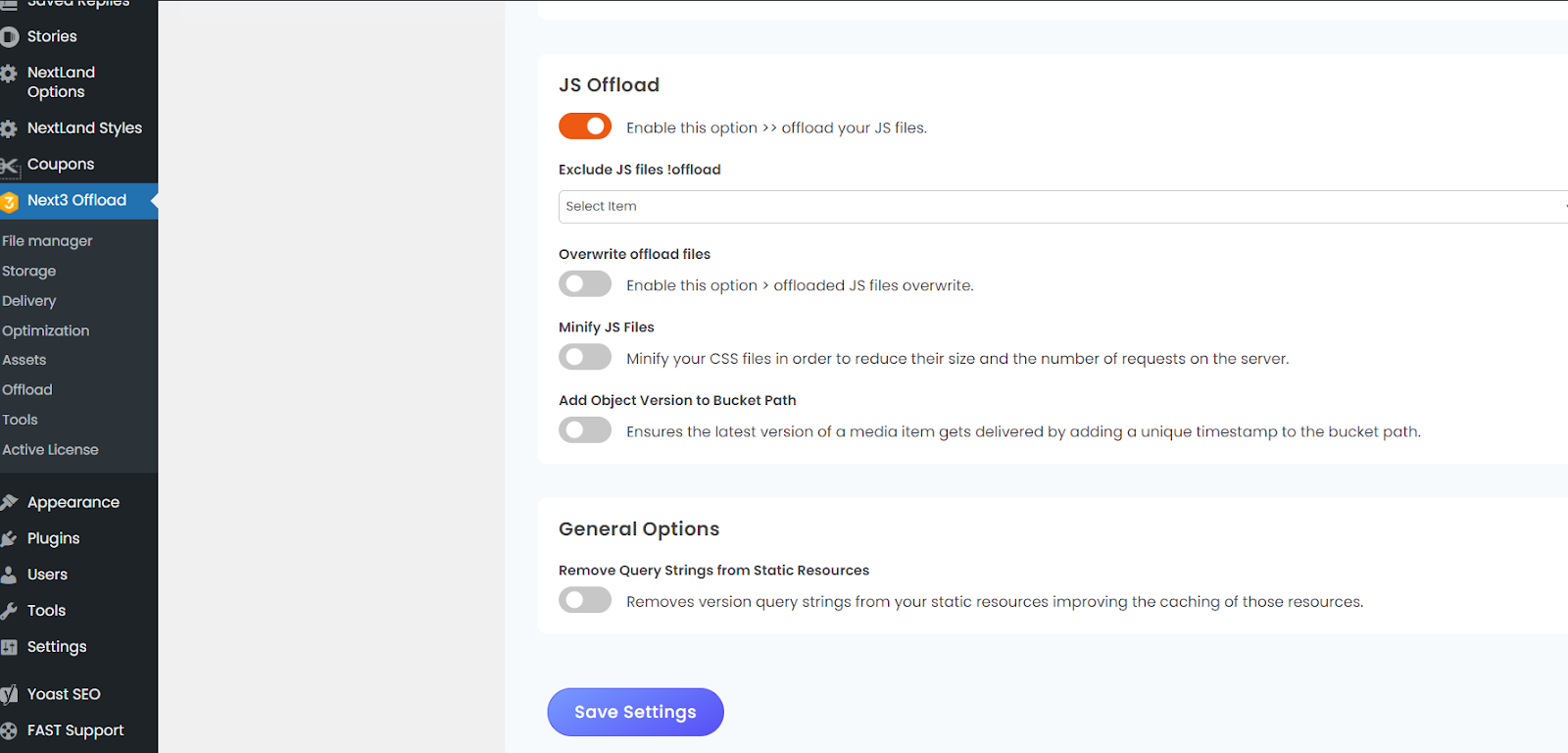1568x753 pixels.
Task: Open the Active License link
Action: pos(51,450)
